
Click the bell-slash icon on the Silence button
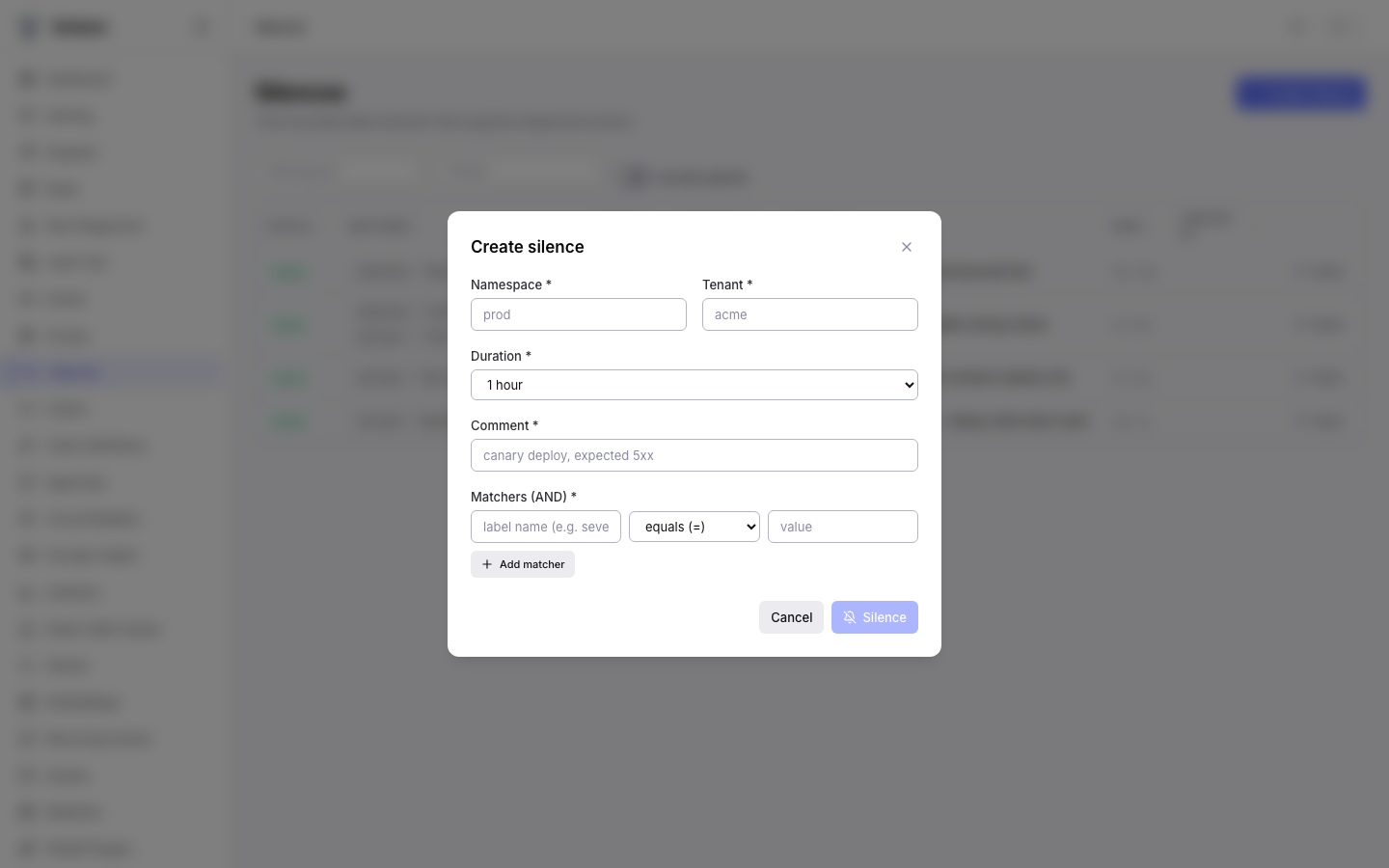tap(850, 617)
